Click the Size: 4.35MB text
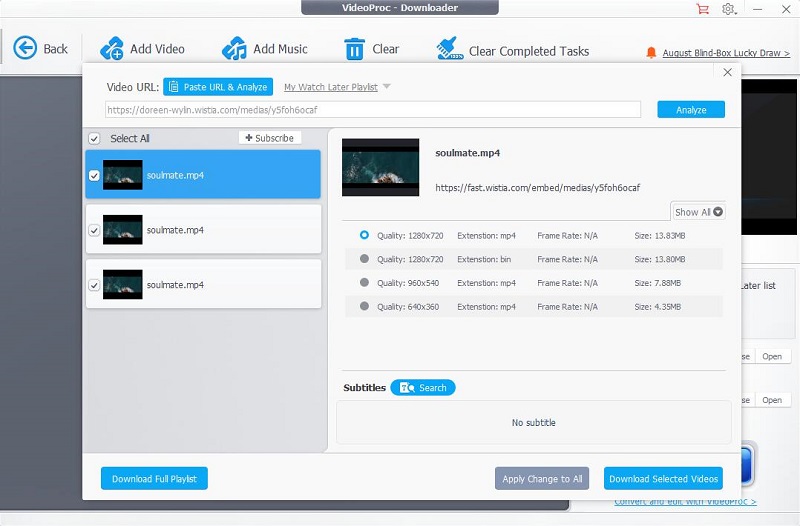This screenshot has height=526, width=800. point(658,307)
